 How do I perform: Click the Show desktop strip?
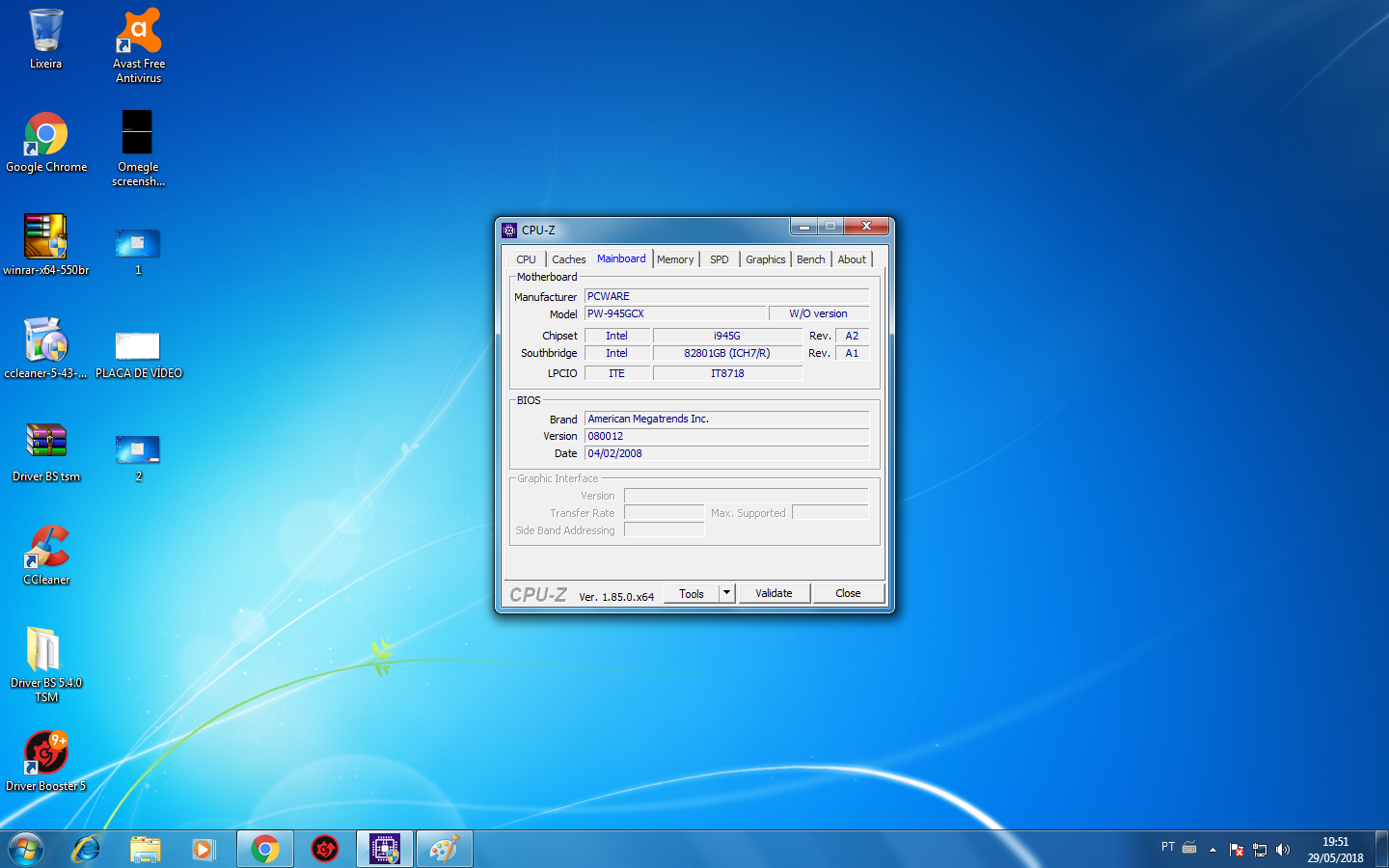point(1382,849)
